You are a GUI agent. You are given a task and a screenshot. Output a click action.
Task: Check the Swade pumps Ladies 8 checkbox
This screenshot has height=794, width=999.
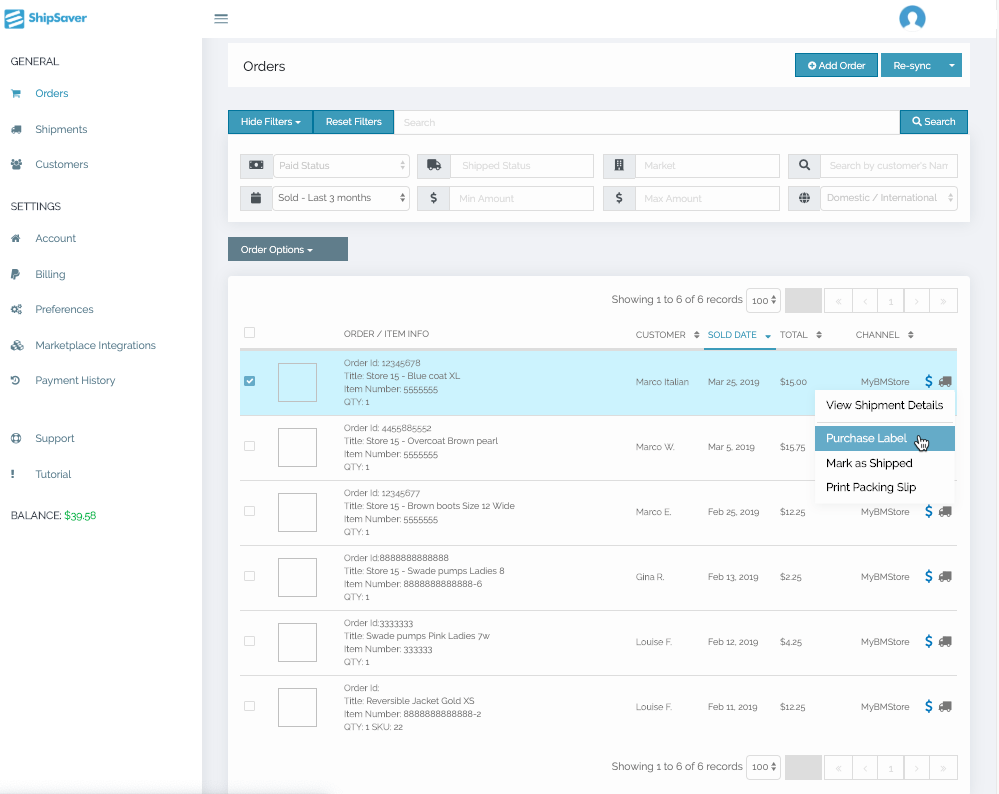[250, 576]
